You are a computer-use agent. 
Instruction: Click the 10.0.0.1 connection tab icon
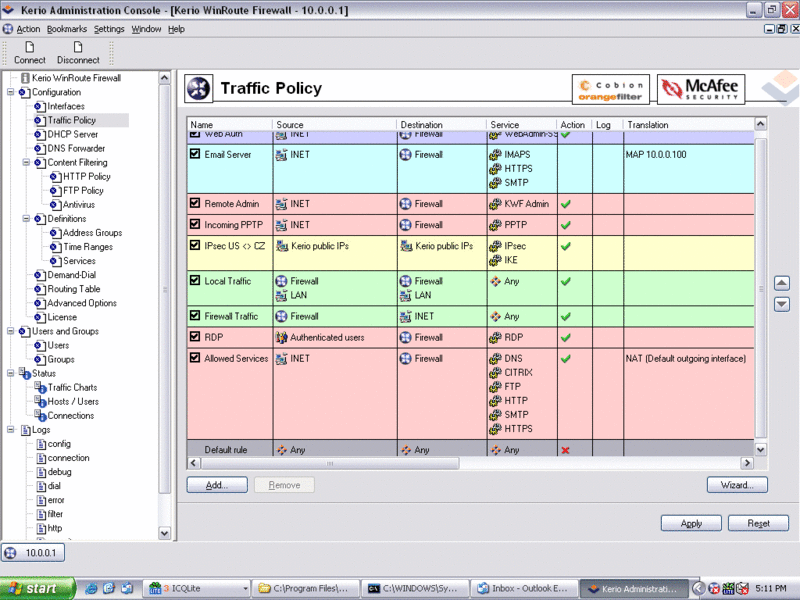tap(11, 553)
